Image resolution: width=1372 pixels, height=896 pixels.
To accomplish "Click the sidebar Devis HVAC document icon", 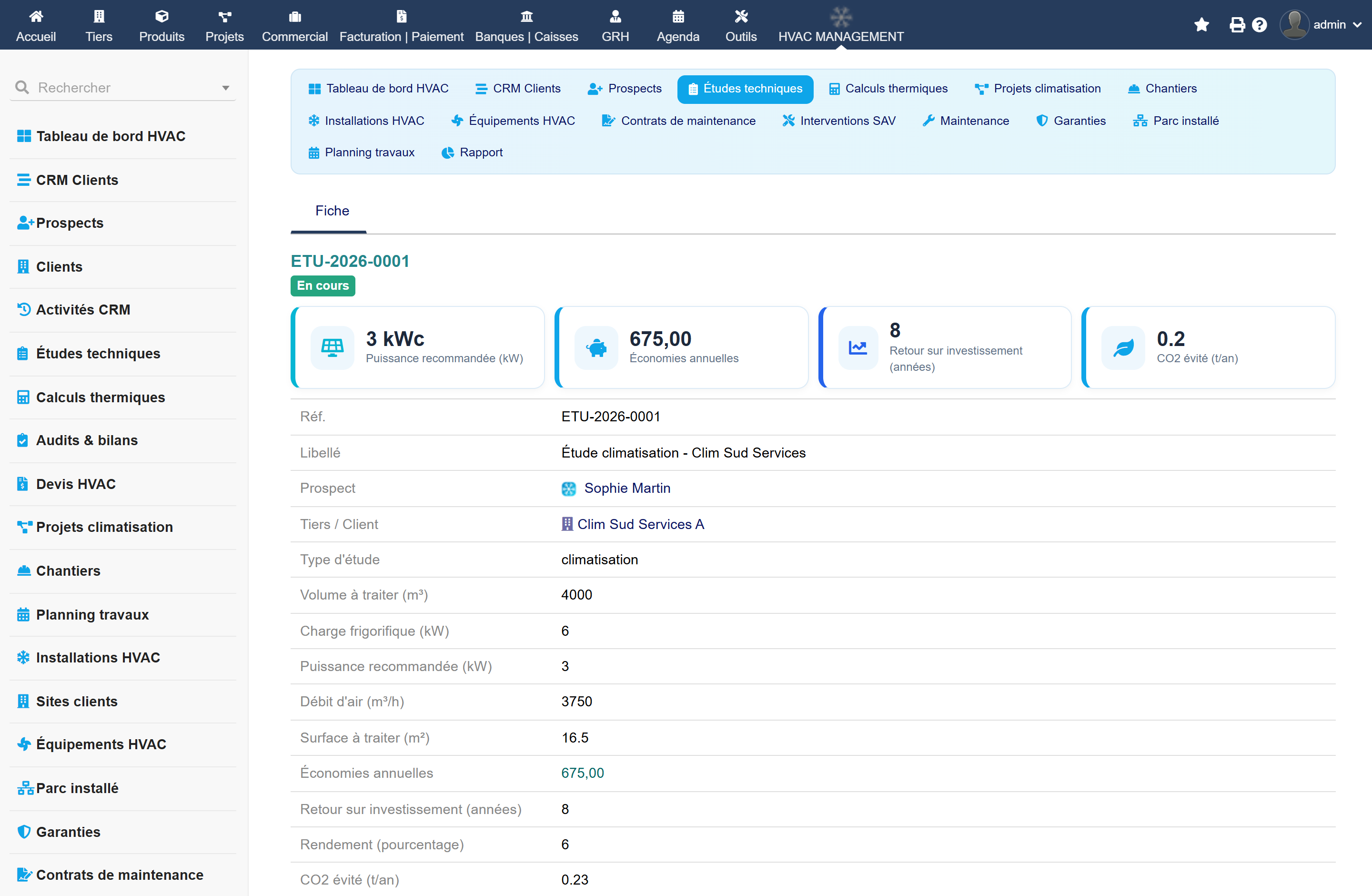I will (22, 484).
